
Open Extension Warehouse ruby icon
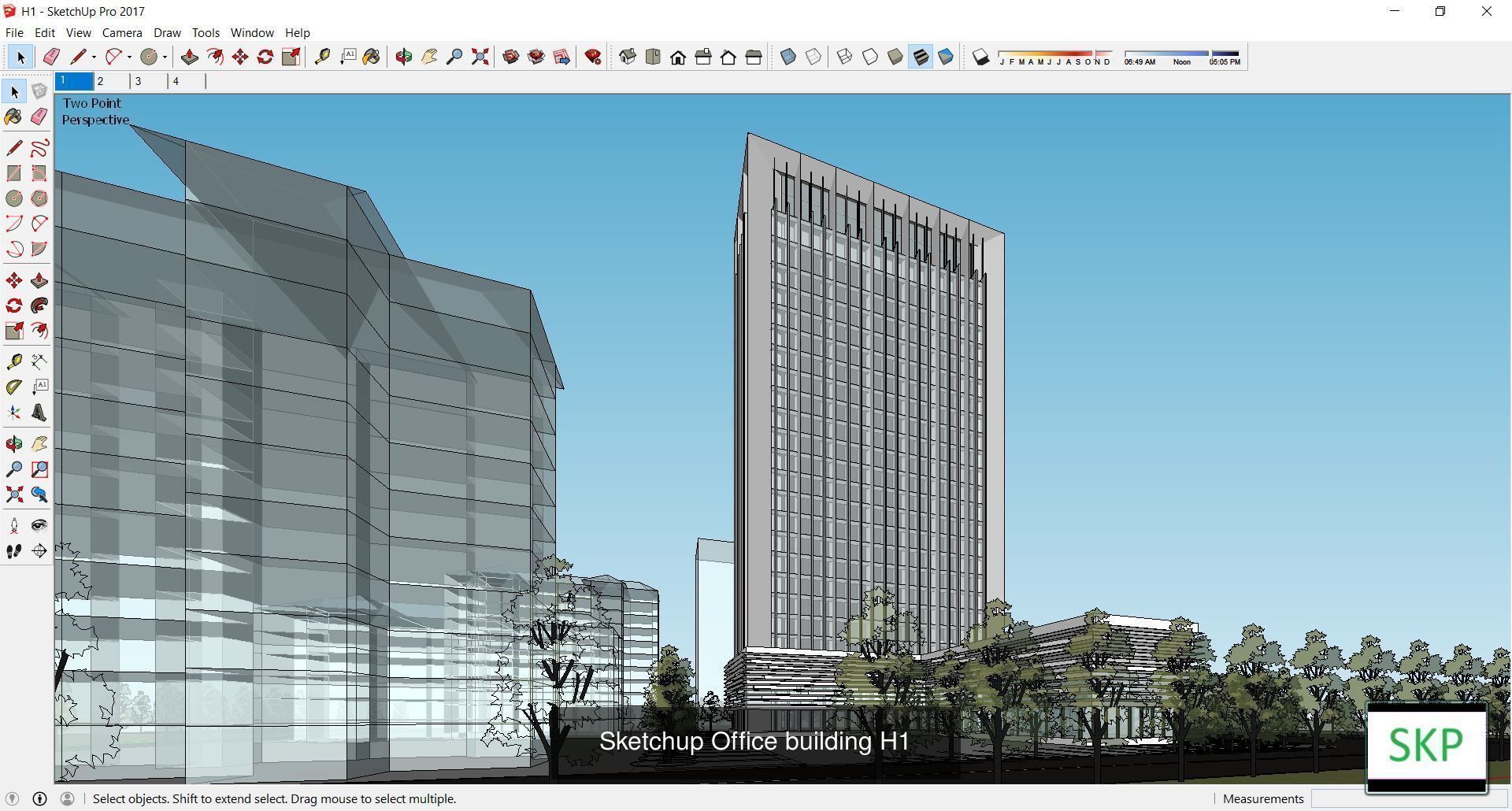point(593,57)
